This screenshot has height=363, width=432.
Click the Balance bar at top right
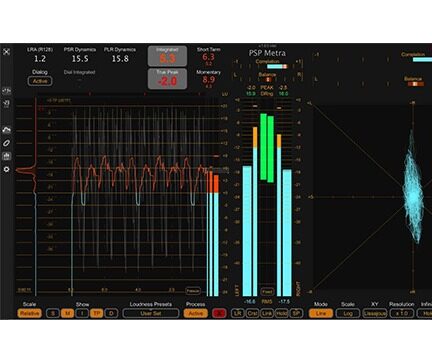[415, 84]
